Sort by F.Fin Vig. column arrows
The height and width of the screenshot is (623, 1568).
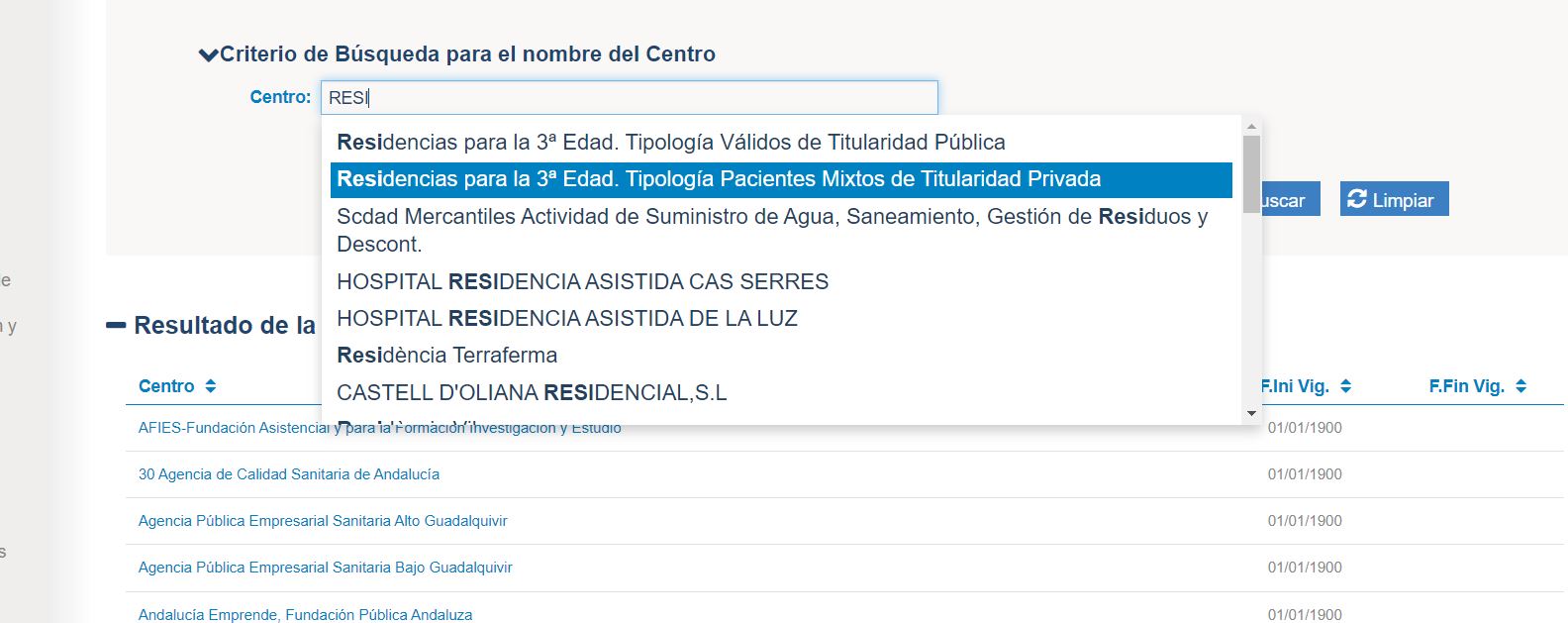(x=1520, y=386)
